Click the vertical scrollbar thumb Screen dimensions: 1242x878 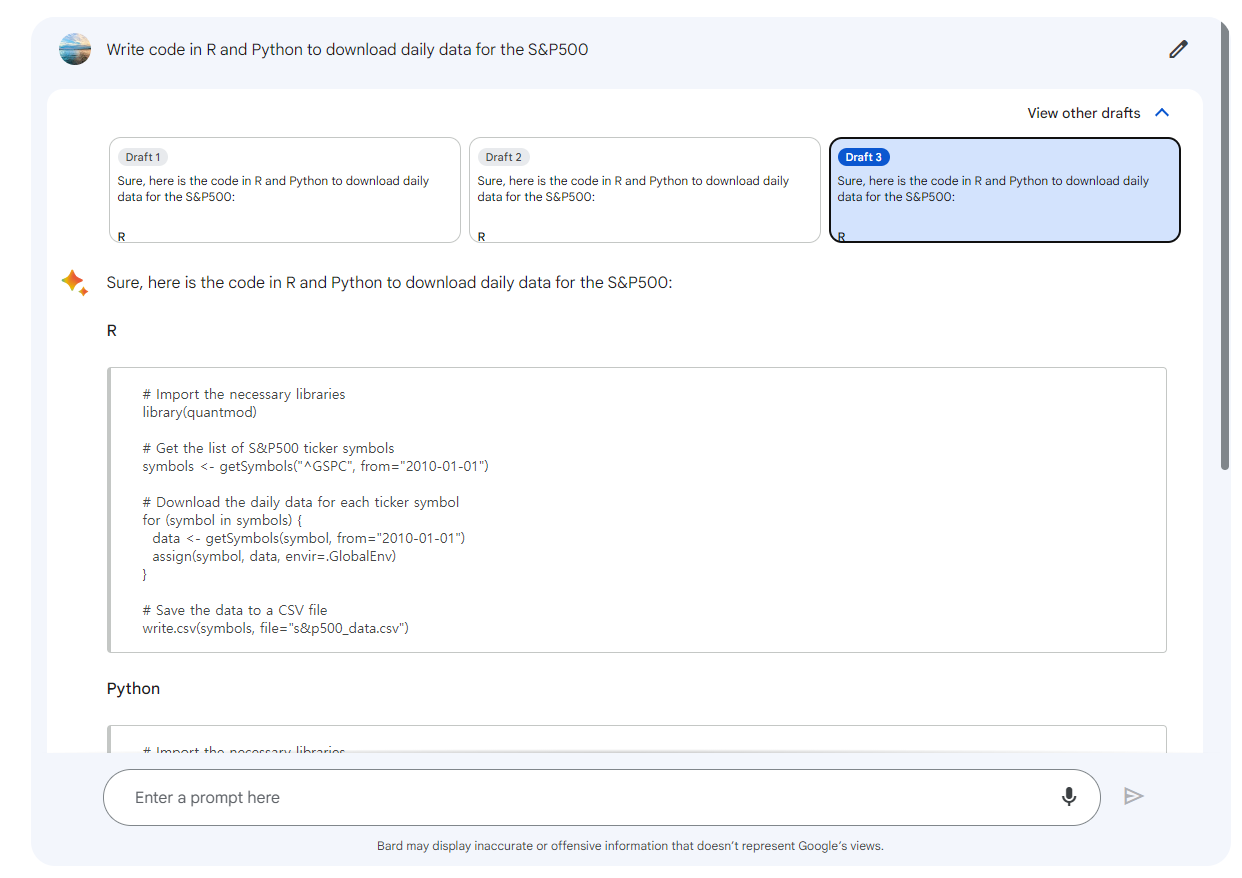(1225, 245)
